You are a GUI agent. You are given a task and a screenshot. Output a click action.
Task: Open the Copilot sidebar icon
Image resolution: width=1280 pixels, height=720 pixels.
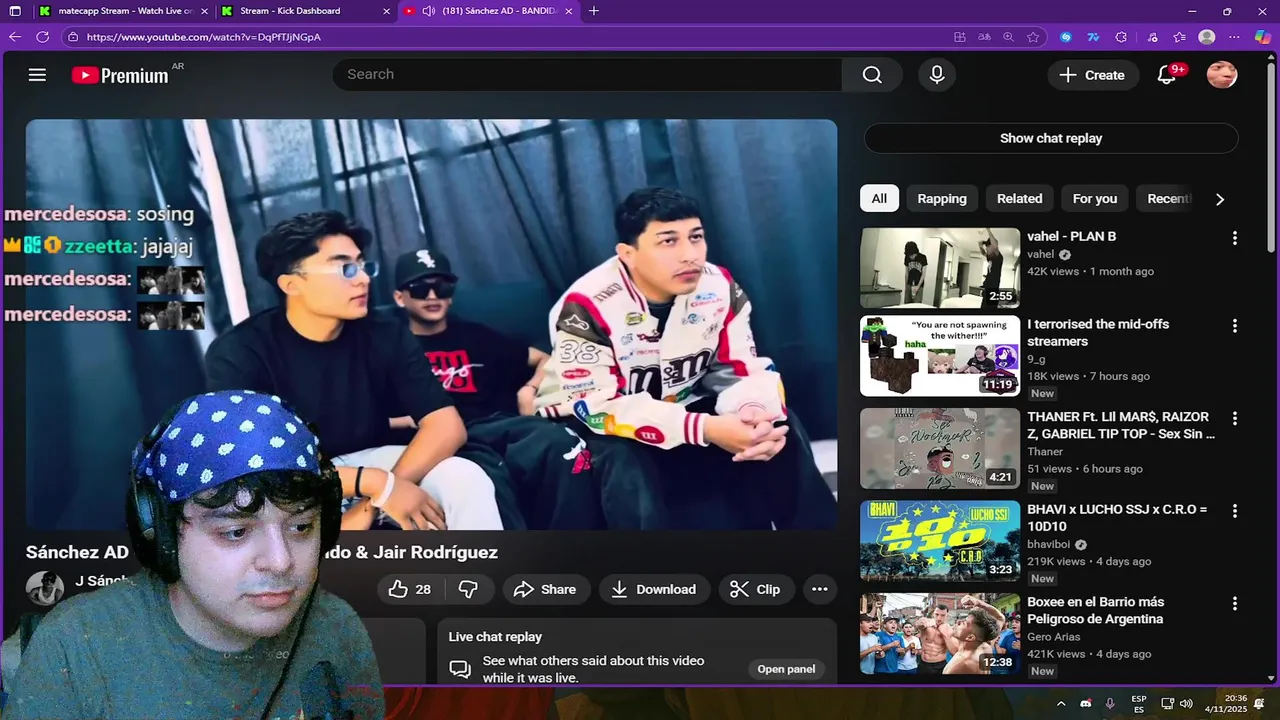[1263, 37]
